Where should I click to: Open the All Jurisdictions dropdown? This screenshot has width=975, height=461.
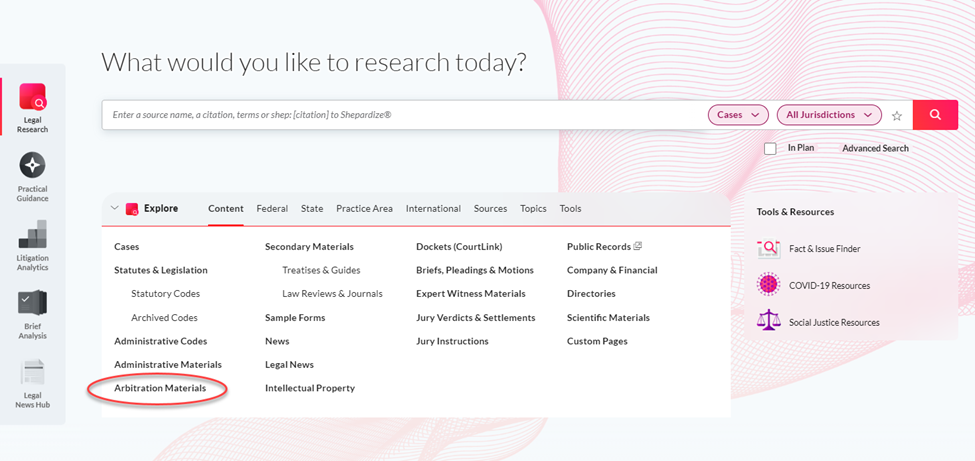click(829, 115)
